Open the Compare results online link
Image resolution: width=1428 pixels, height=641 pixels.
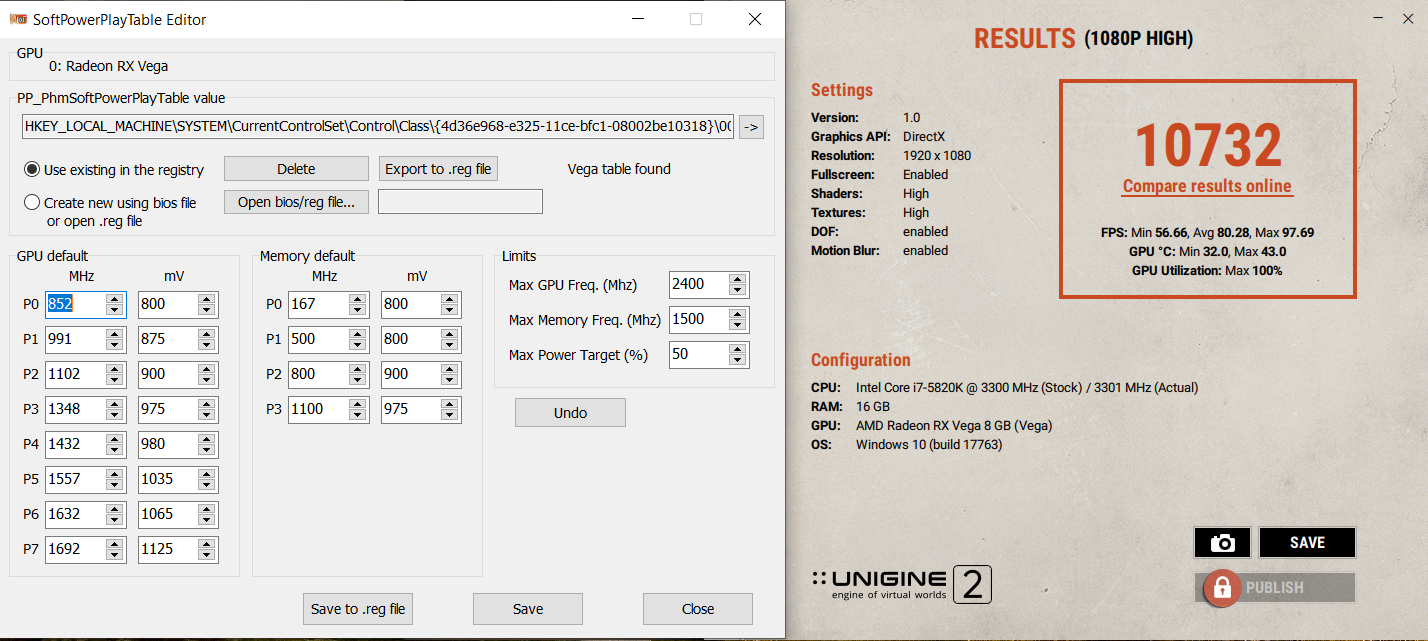(1207, 186)
